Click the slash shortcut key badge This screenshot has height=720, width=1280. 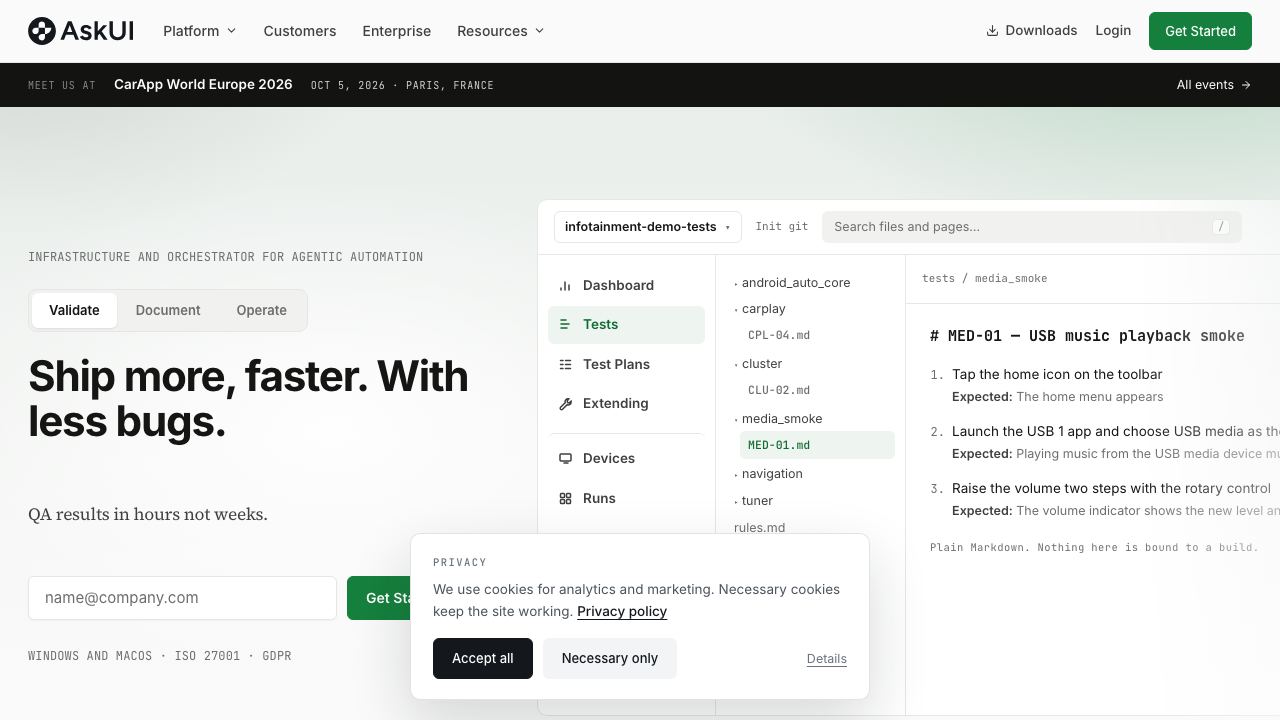pyautogui.click(x=1220, y=227)
